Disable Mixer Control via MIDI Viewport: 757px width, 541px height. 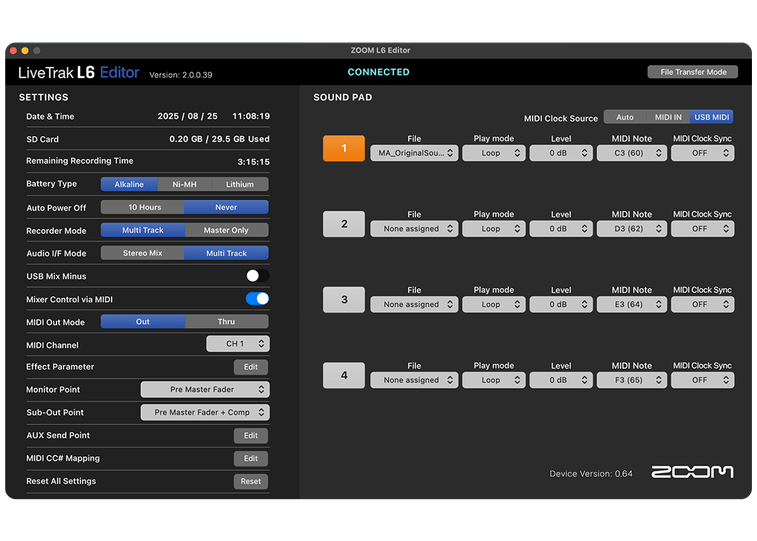pyautogui.click(x=257, y=298)
